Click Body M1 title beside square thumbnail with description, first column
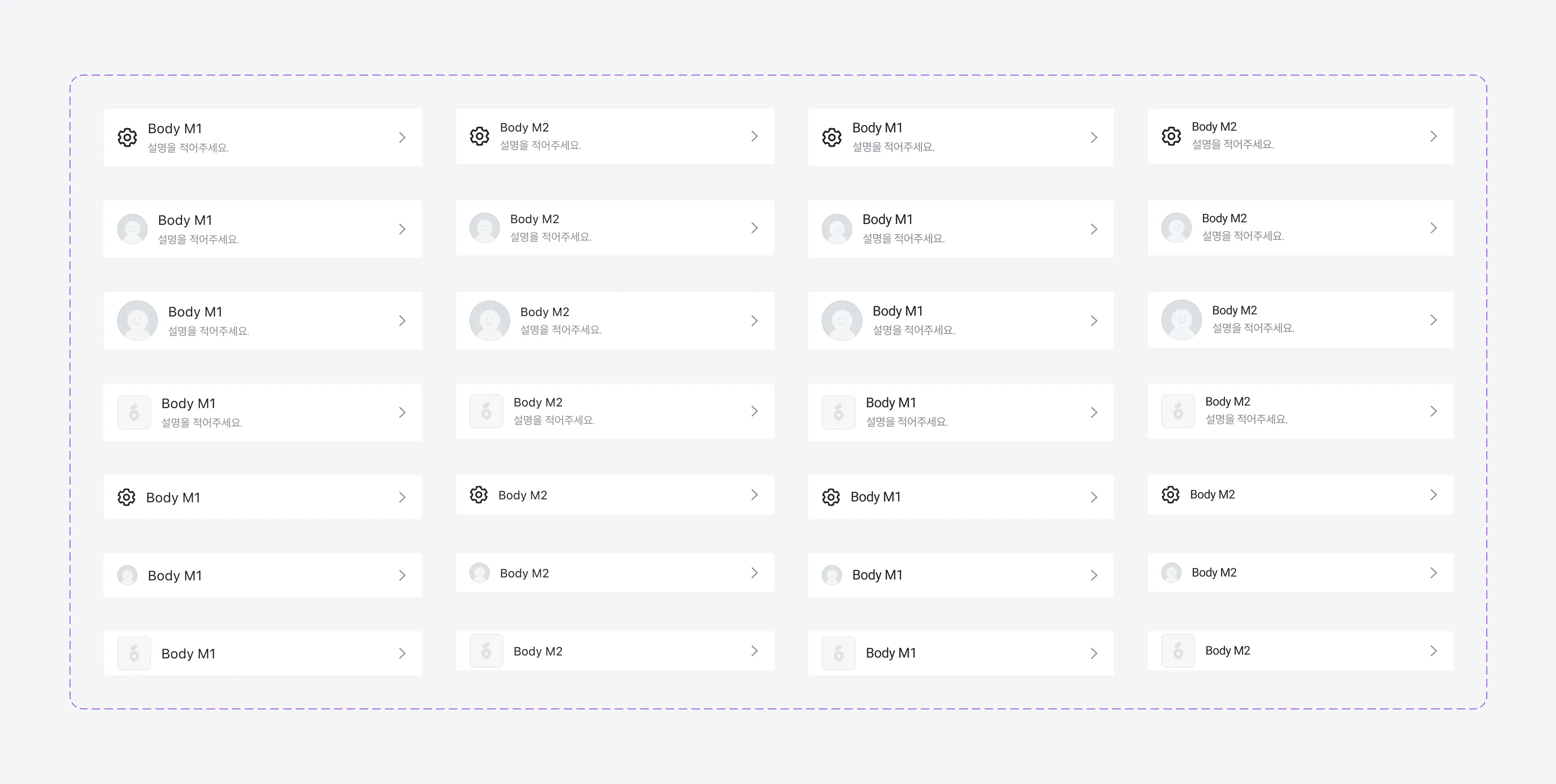The height and width of the screenshot is (784, 1556). [188, 404]
